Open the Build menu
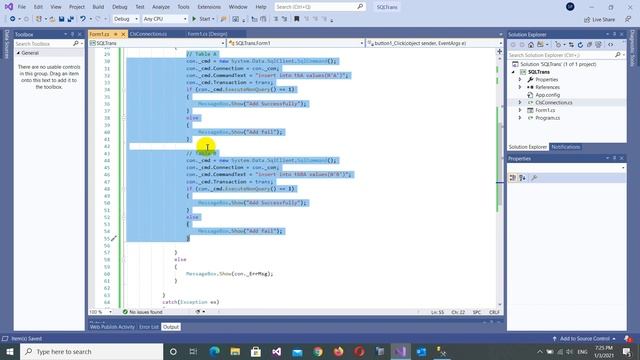This screenshot has width=640, height=360. coord(98,7)
